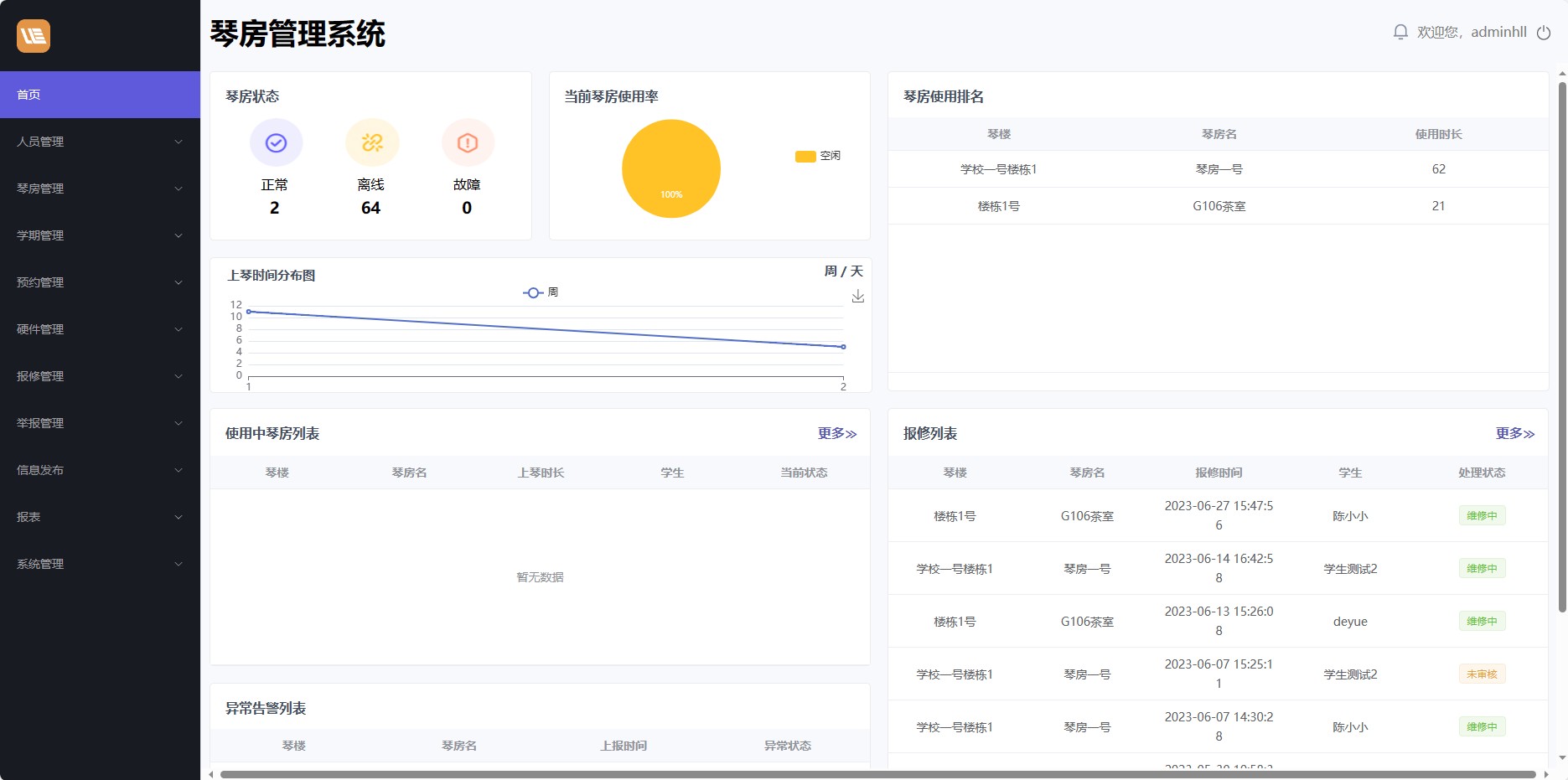The height and width of the screenshot is (780, 1568).
Task: Expand 报修管理 chevron arrow
Action: pyautogui.click(x=179, y=376)
